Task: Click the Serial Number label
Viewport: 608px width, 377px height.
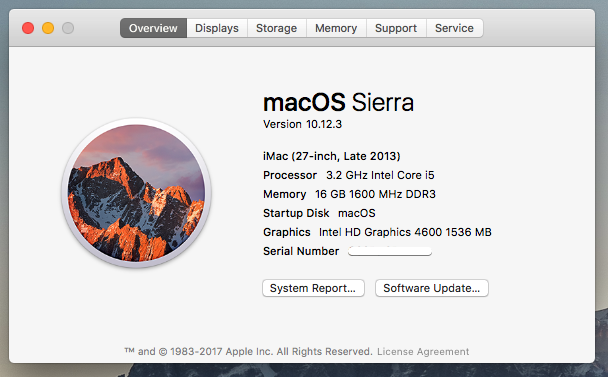Action: tap(301, 251)
